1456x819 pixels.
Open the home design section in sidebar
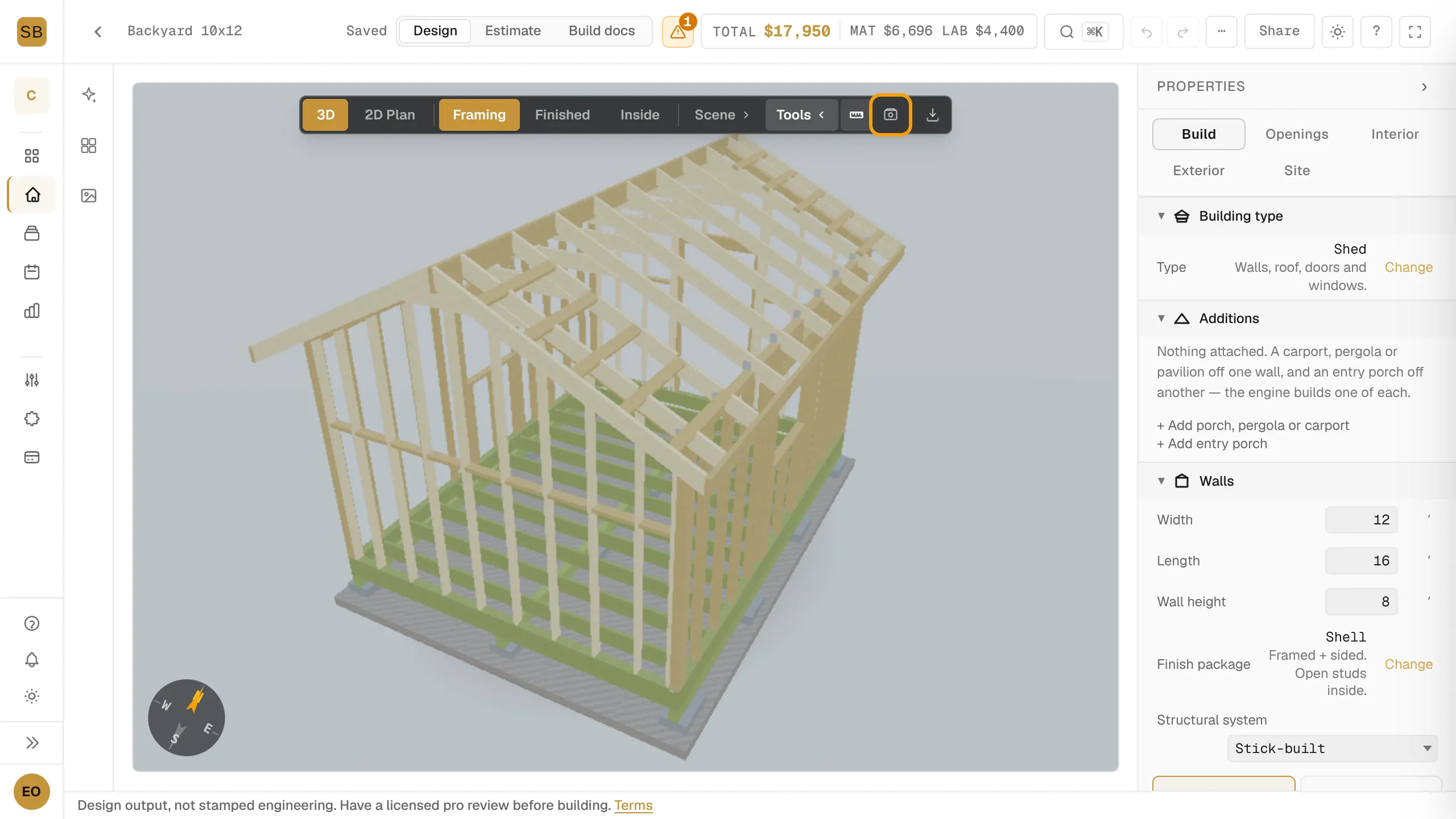[32, 195]
